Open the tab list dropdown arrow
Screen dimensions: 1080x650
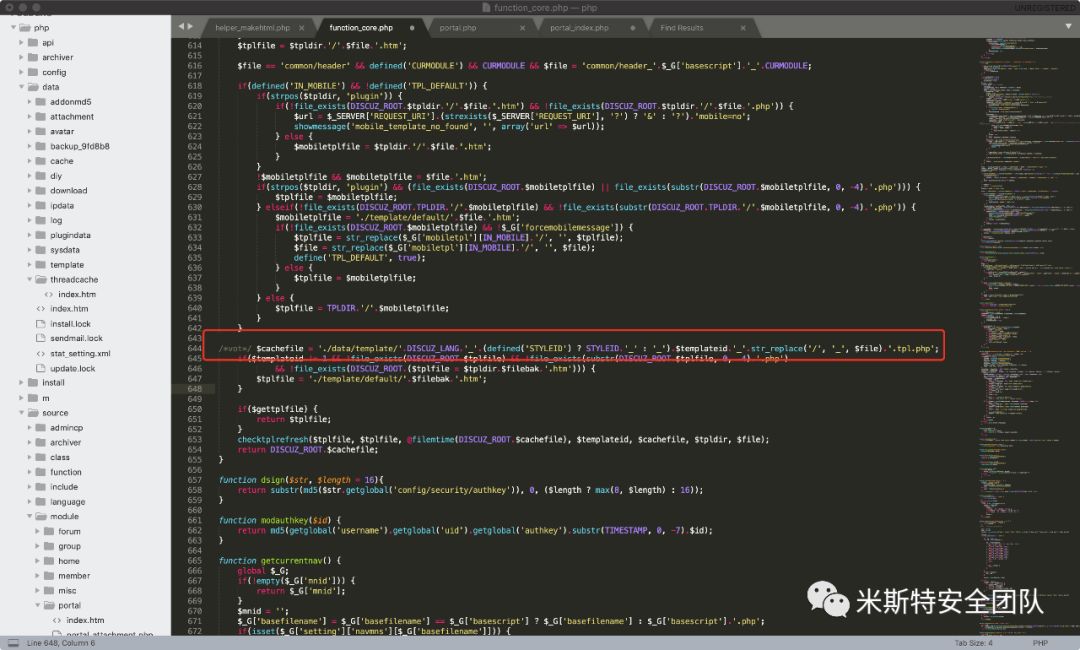[1068, 26]
